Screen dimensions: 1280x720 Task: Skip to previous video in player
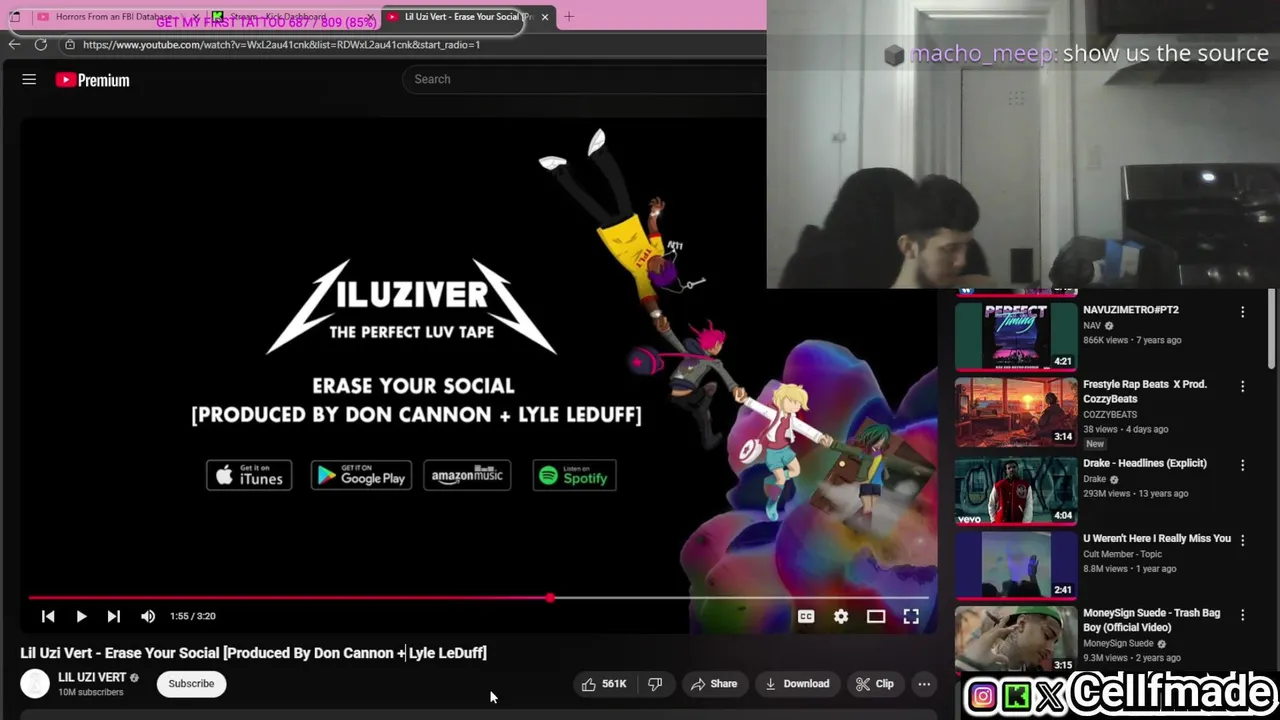(x=48, y=617)
